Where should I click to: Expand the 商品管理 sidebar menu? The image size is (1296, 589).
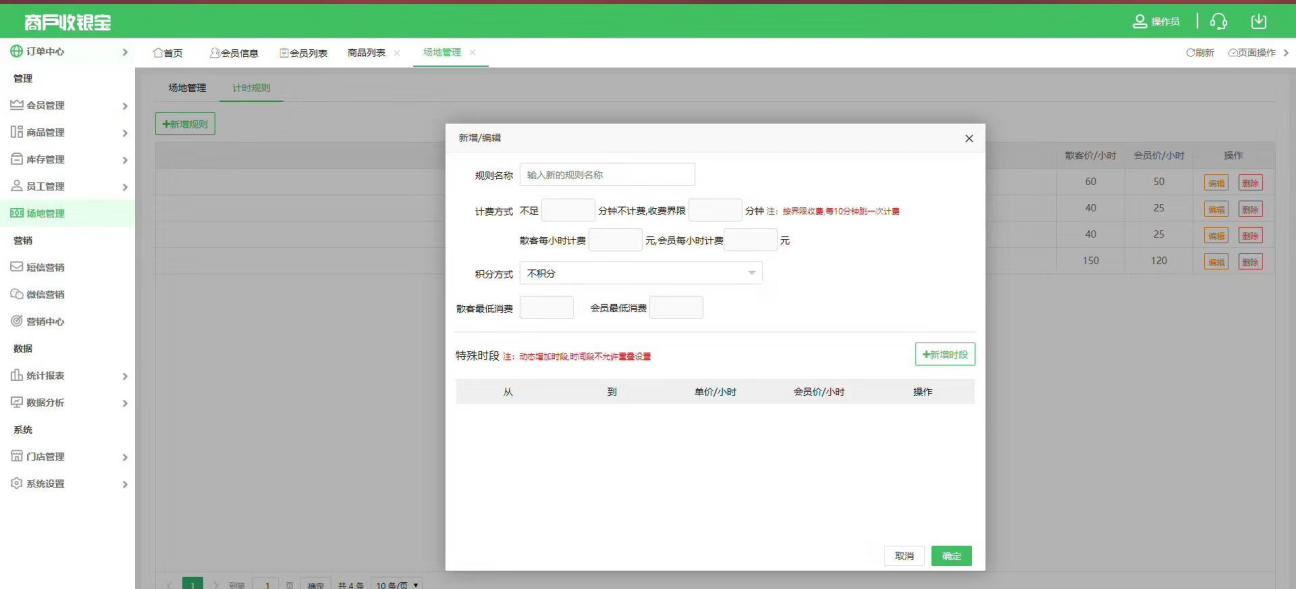click(67, 132)
